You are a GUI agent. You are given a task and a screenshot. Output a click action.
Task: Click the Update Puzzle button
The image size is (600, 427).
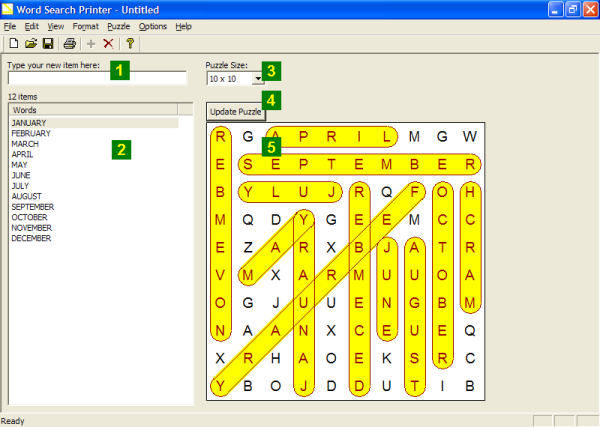(x=236, y=112)
